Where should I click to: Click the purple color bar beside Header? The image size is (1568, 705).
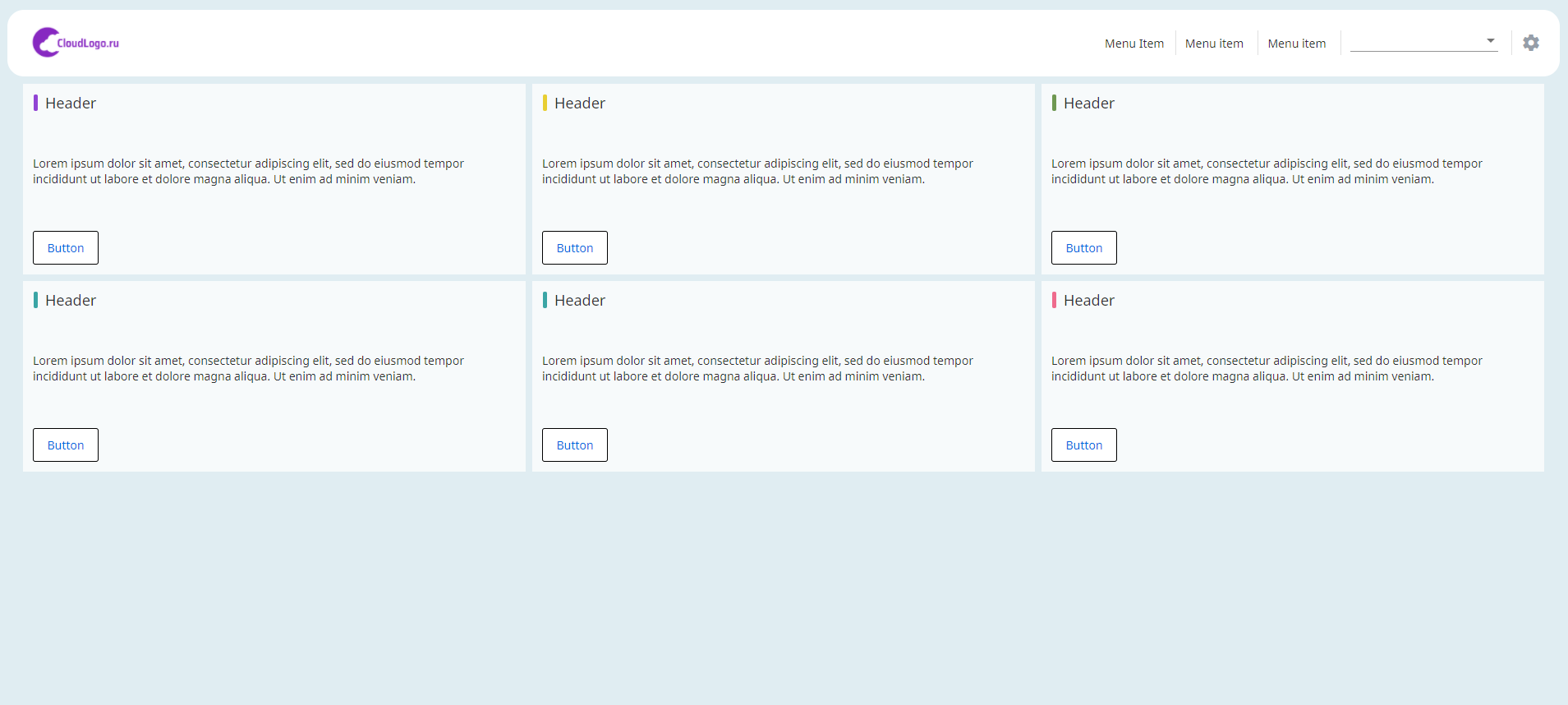(x=35, y=103)
